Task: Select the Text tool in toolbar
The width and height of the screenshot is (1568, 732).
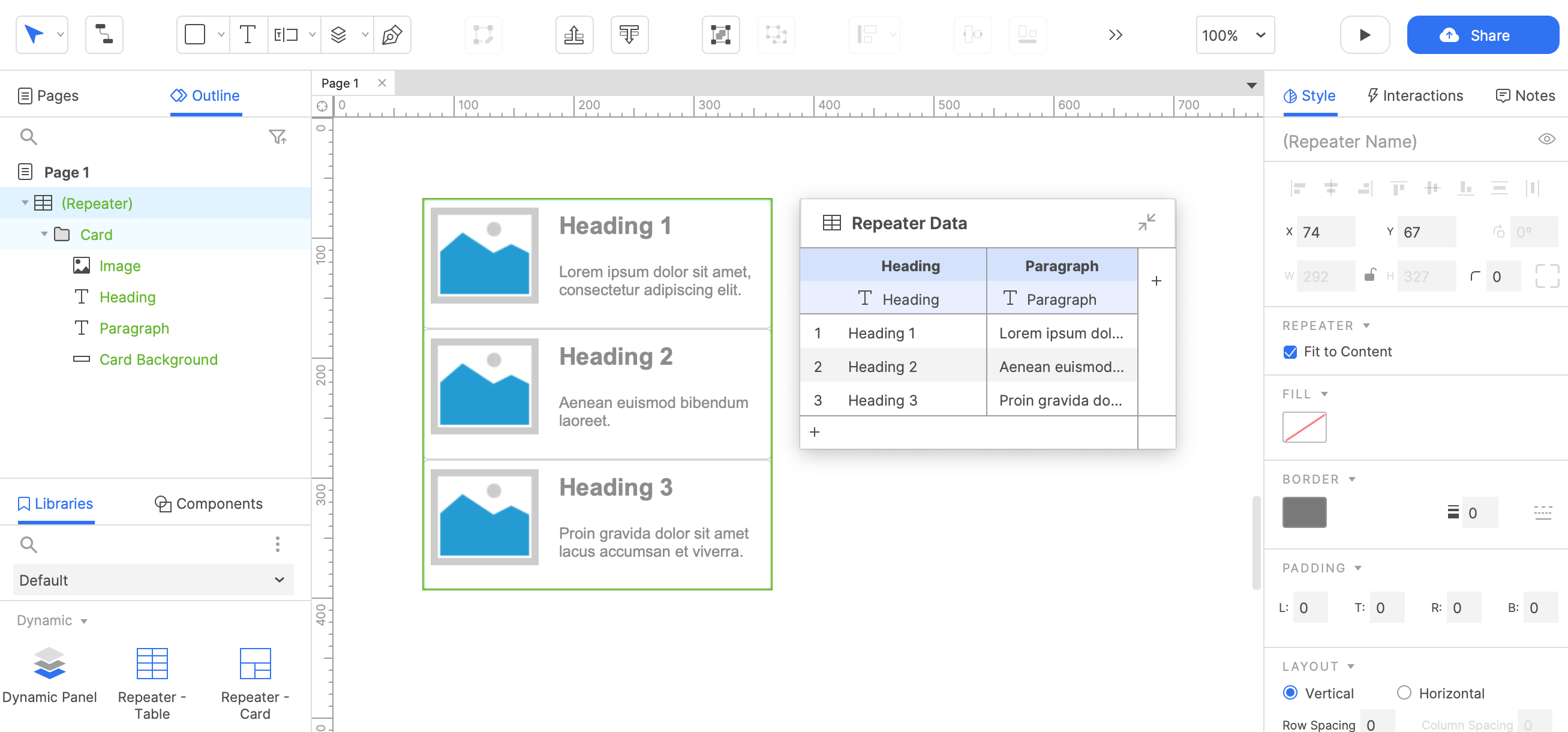Action: (x=247, y=35)
